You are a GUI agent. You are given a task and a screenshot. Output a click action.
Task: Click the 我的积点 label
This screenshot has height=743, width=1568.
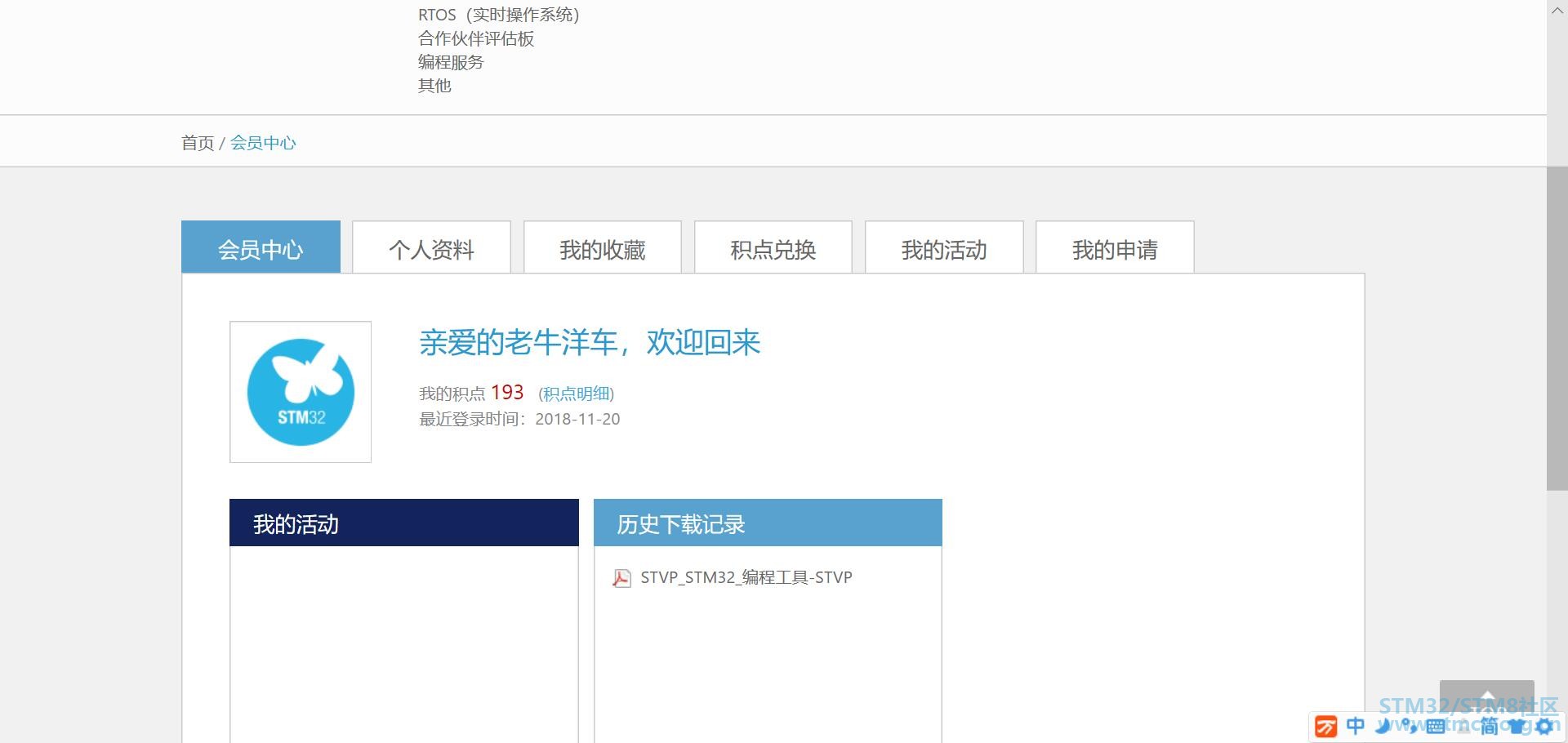(452, 394)
